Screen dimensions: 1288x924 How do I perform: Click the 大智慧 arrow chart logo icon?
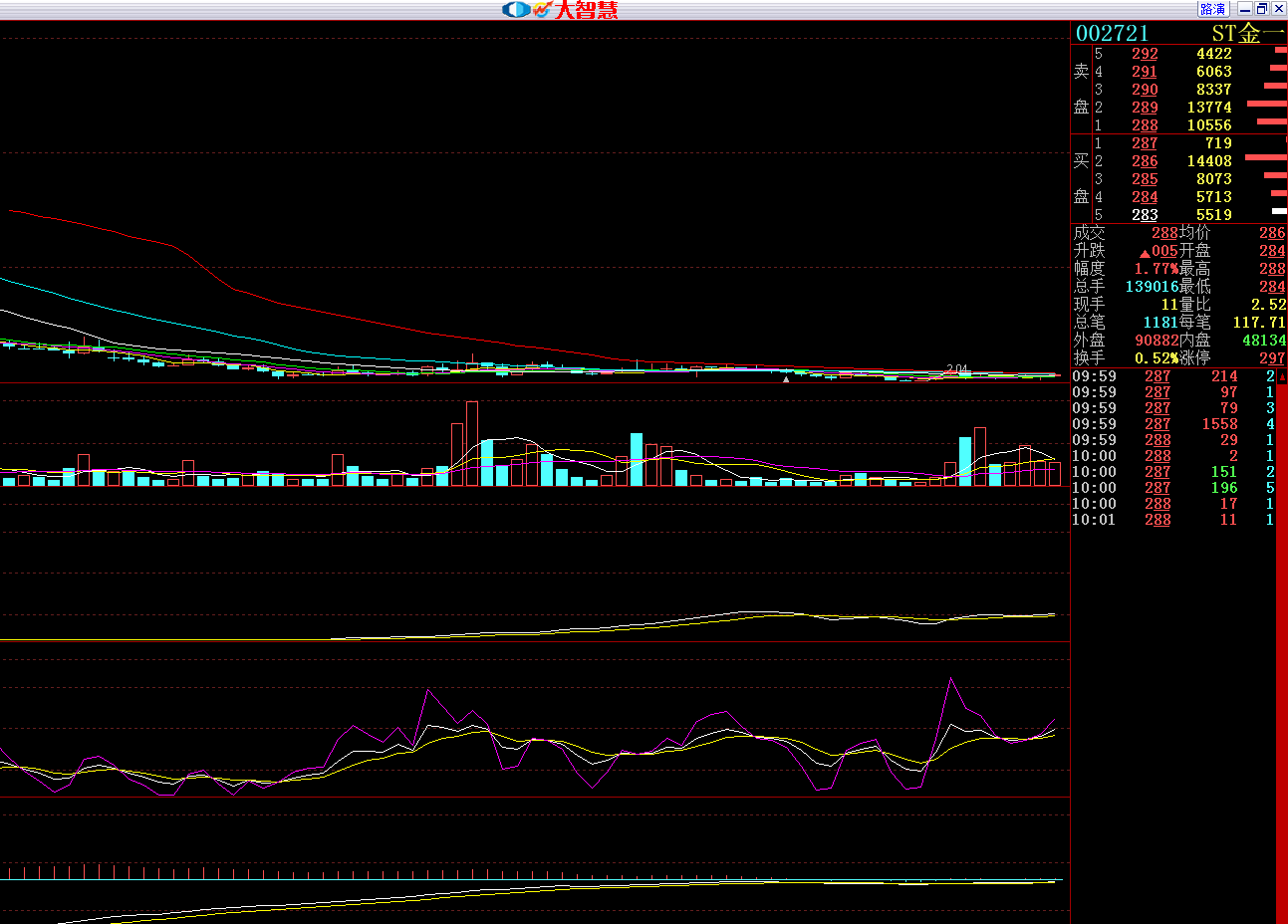[x=542, y=9]
